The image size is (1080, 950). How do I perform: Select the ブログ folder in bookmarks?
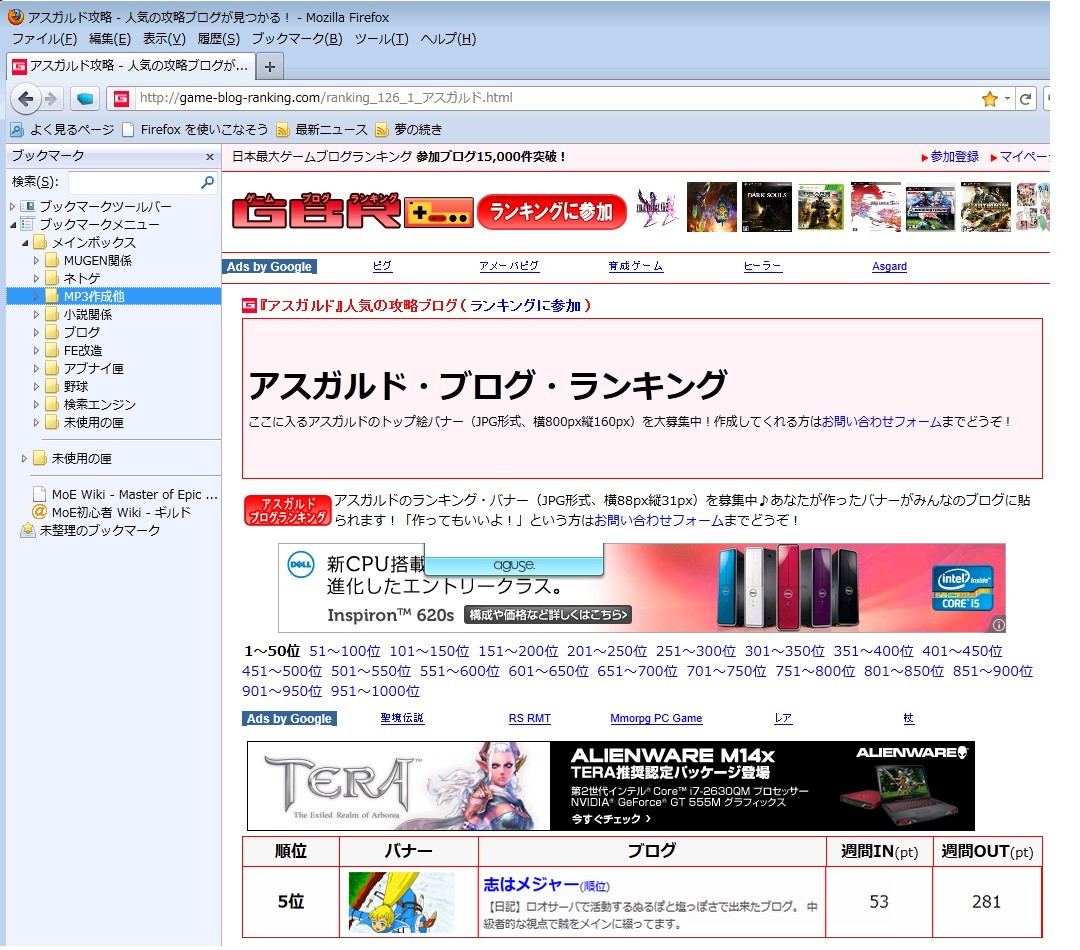(x=73, y=333)
